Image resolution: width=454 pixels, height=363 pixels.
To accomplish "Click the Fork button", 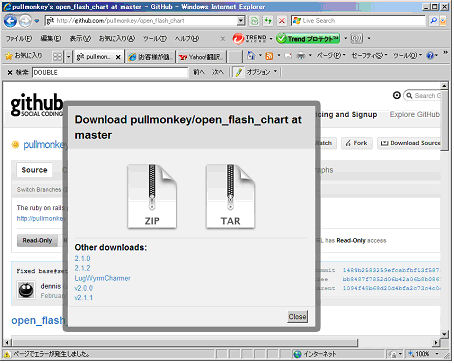I will (x=356, y=143).
